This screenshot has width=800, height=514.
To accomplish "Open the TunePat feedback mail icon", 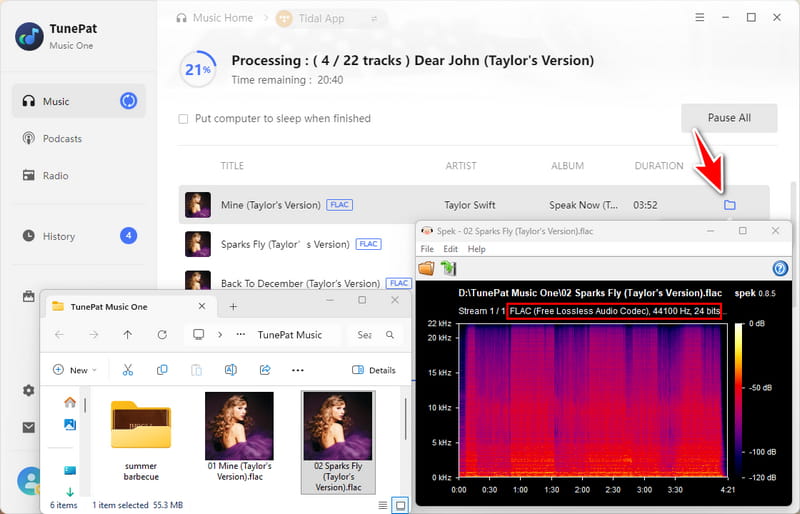I will (x=29, y=427).
